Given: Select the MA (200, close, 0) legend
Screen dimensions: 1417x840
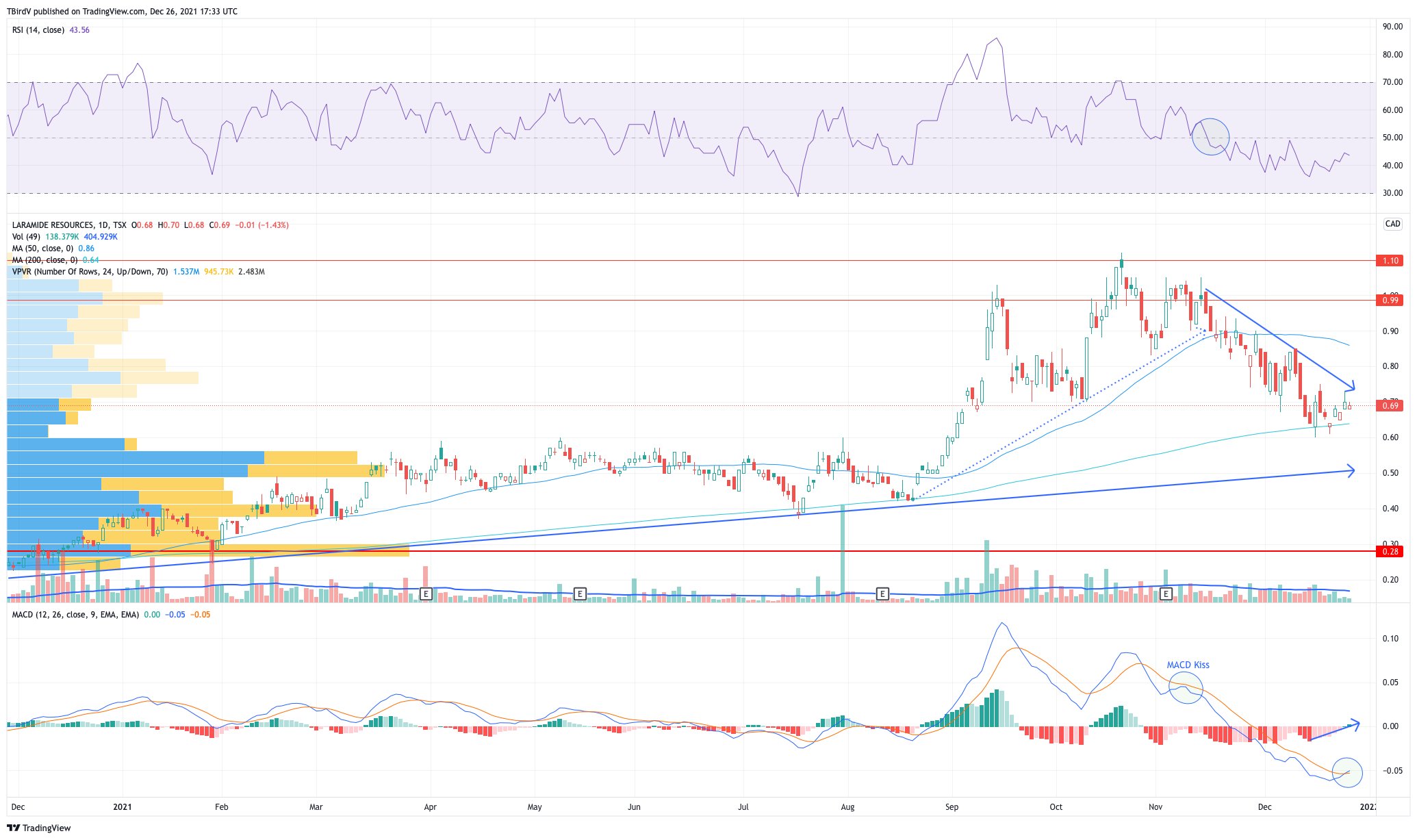Looking at the screenshot, I should click(45, 260).
